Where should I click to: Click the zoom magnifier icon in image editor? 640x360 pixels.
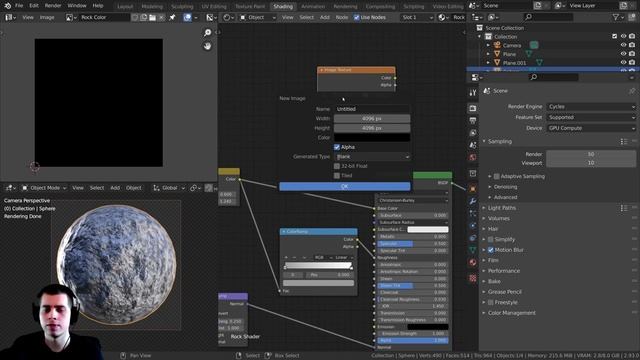[x=207, y=33]
